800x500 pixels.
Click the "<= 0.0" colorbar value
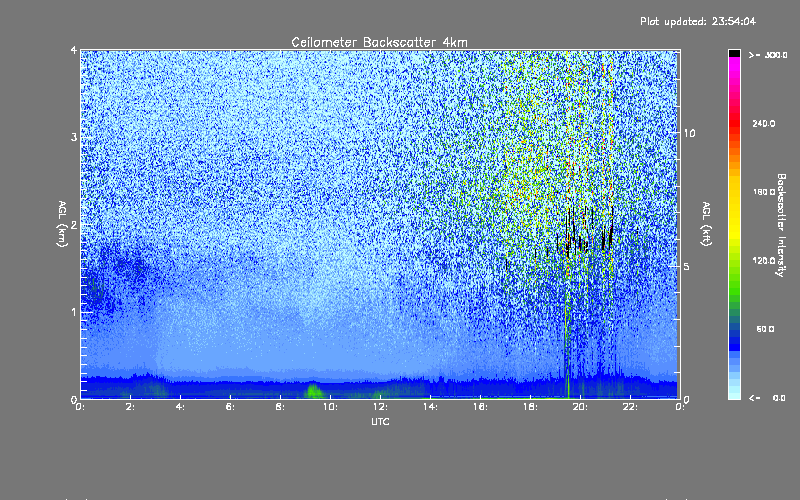(767, 398)
